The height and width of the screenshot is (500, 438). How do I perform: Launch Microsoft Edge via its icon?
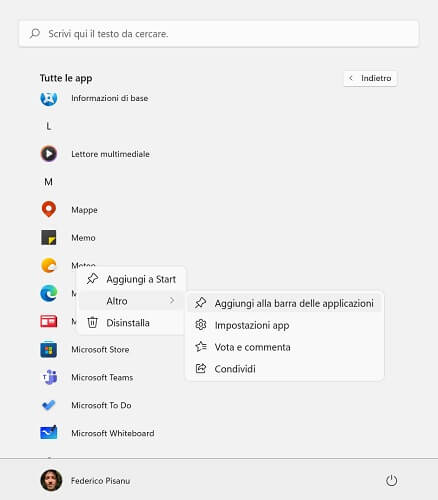(49, 294)
